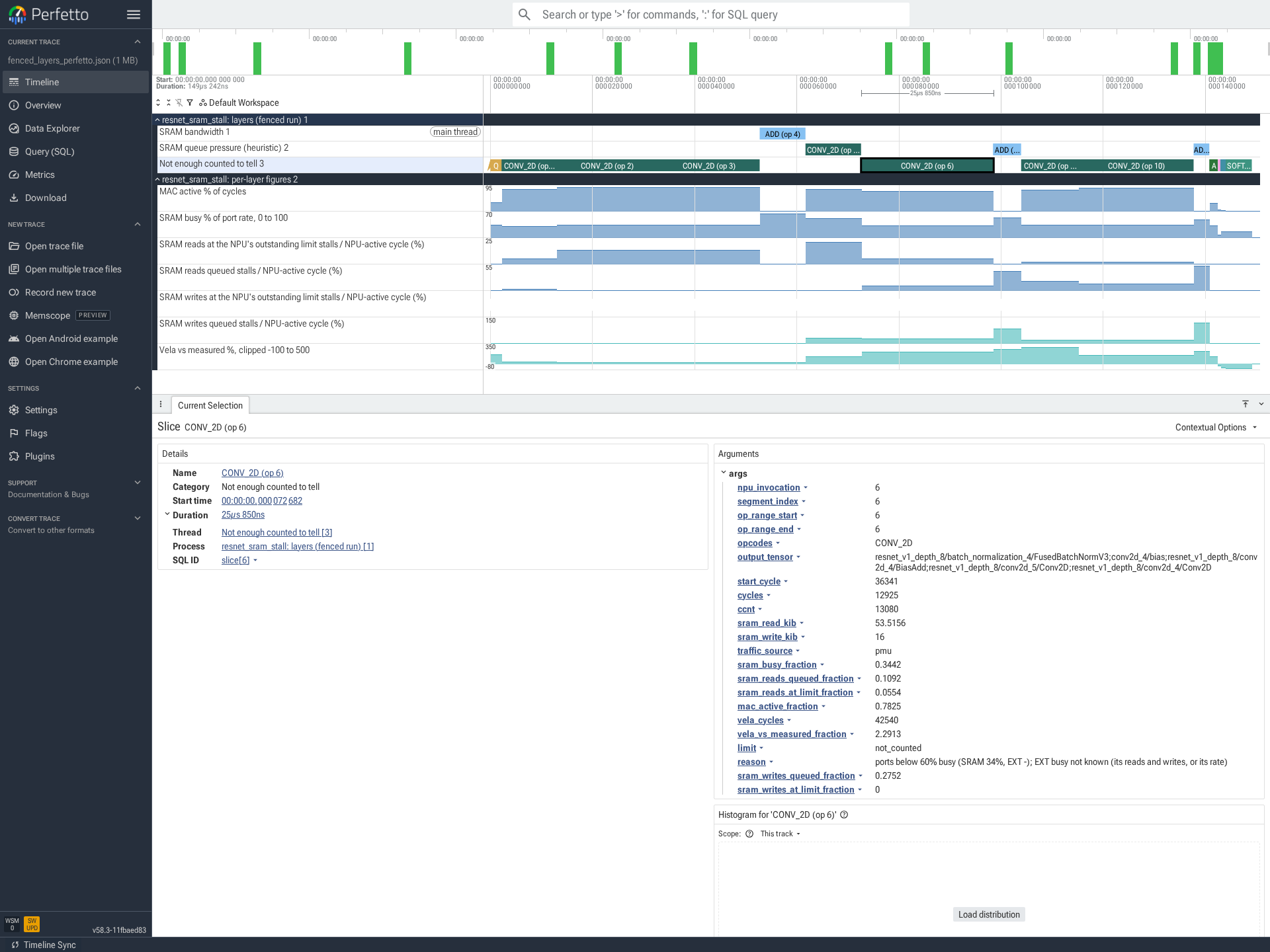Click the Open trace file folder icon

coord(14,246)
